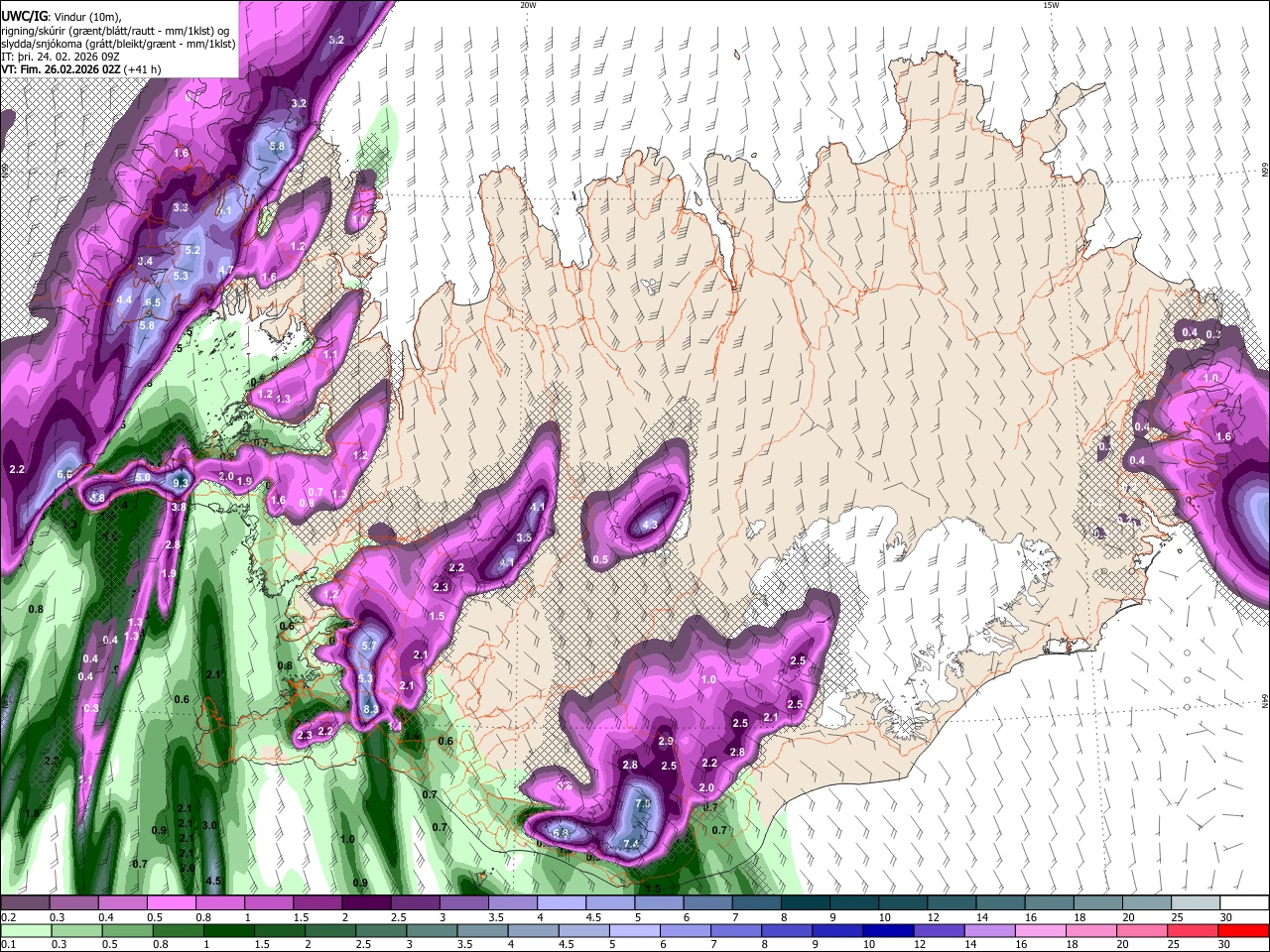Viewport: 1270px width, 952px height.
Task: Click the '5.0' precipitation value on the map
Action: (x=143, y=477)
